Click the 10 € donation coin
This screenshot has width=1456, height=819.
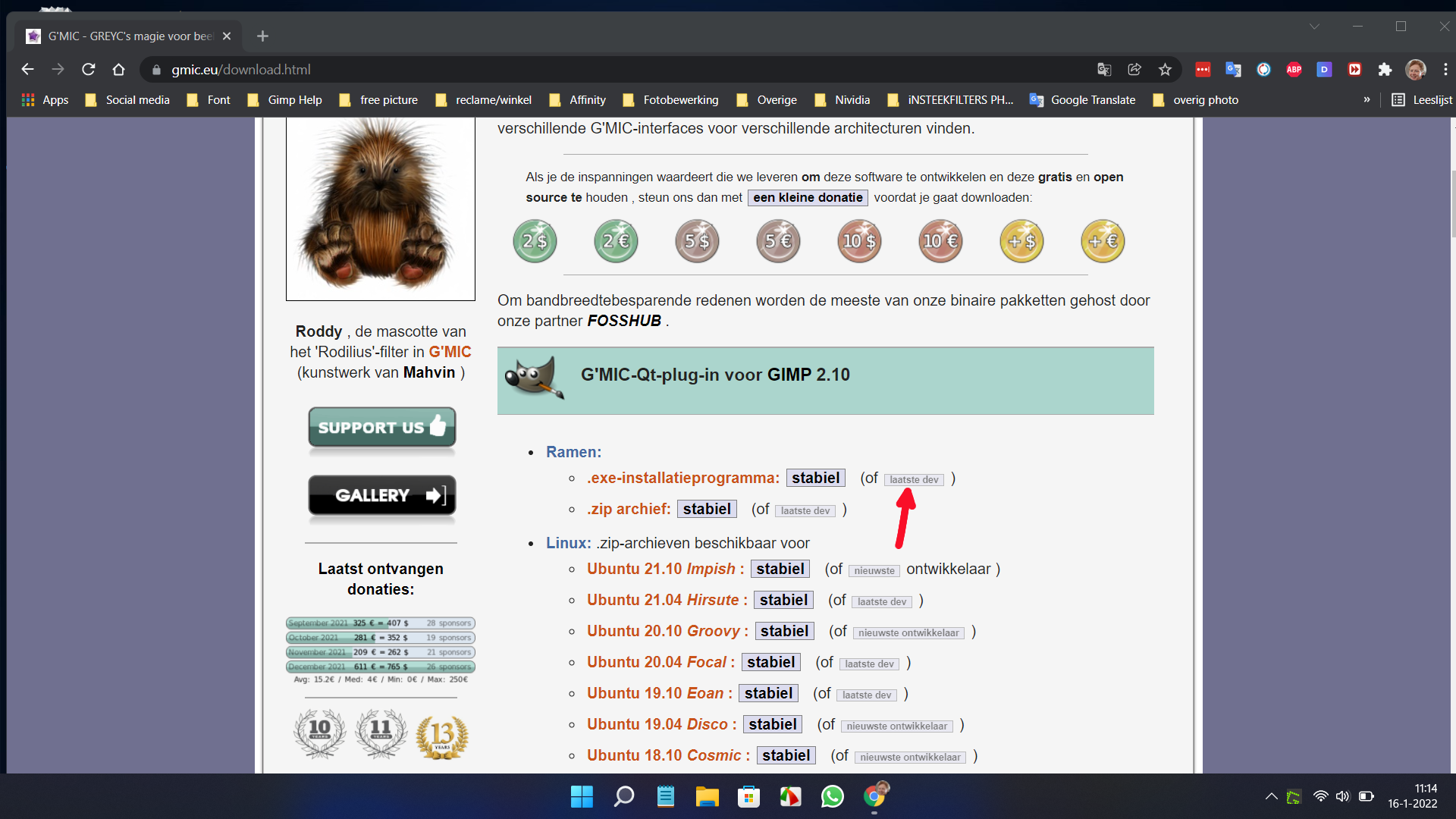(x=940, y=241)
